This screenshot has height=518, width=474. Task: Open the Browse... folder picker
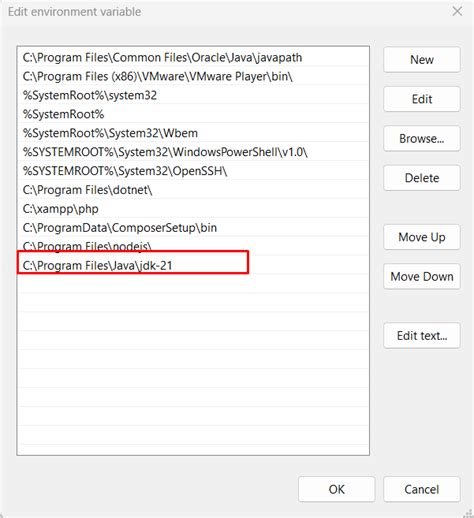(422, 138)
